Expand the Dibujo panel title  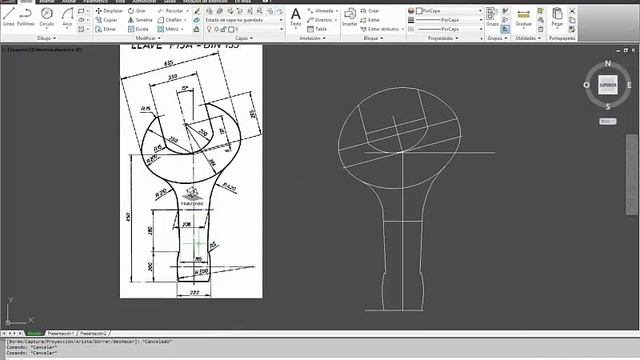(47, 38)
